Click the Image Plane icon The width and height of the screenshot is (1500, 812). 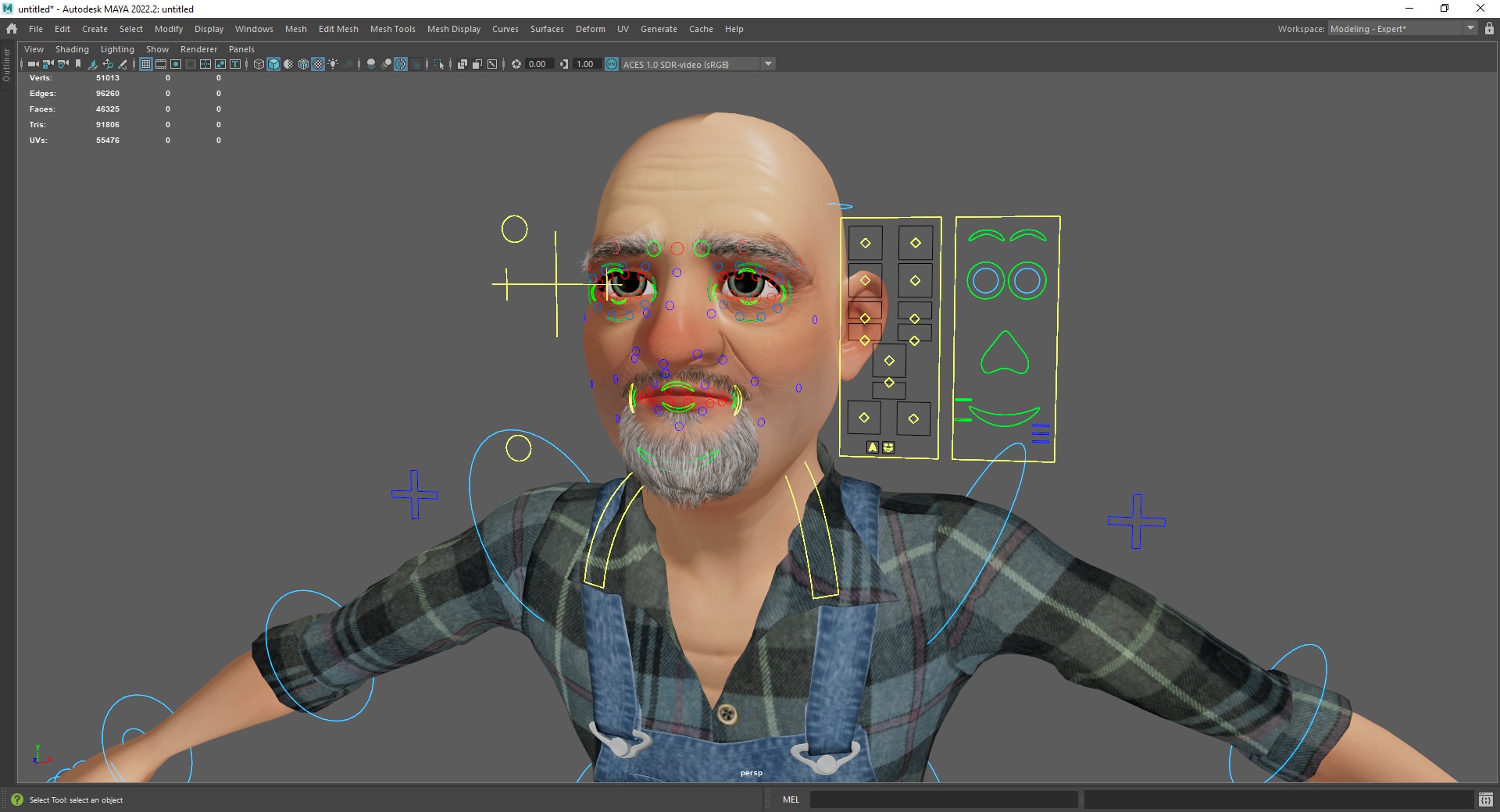tap(93, 64)
